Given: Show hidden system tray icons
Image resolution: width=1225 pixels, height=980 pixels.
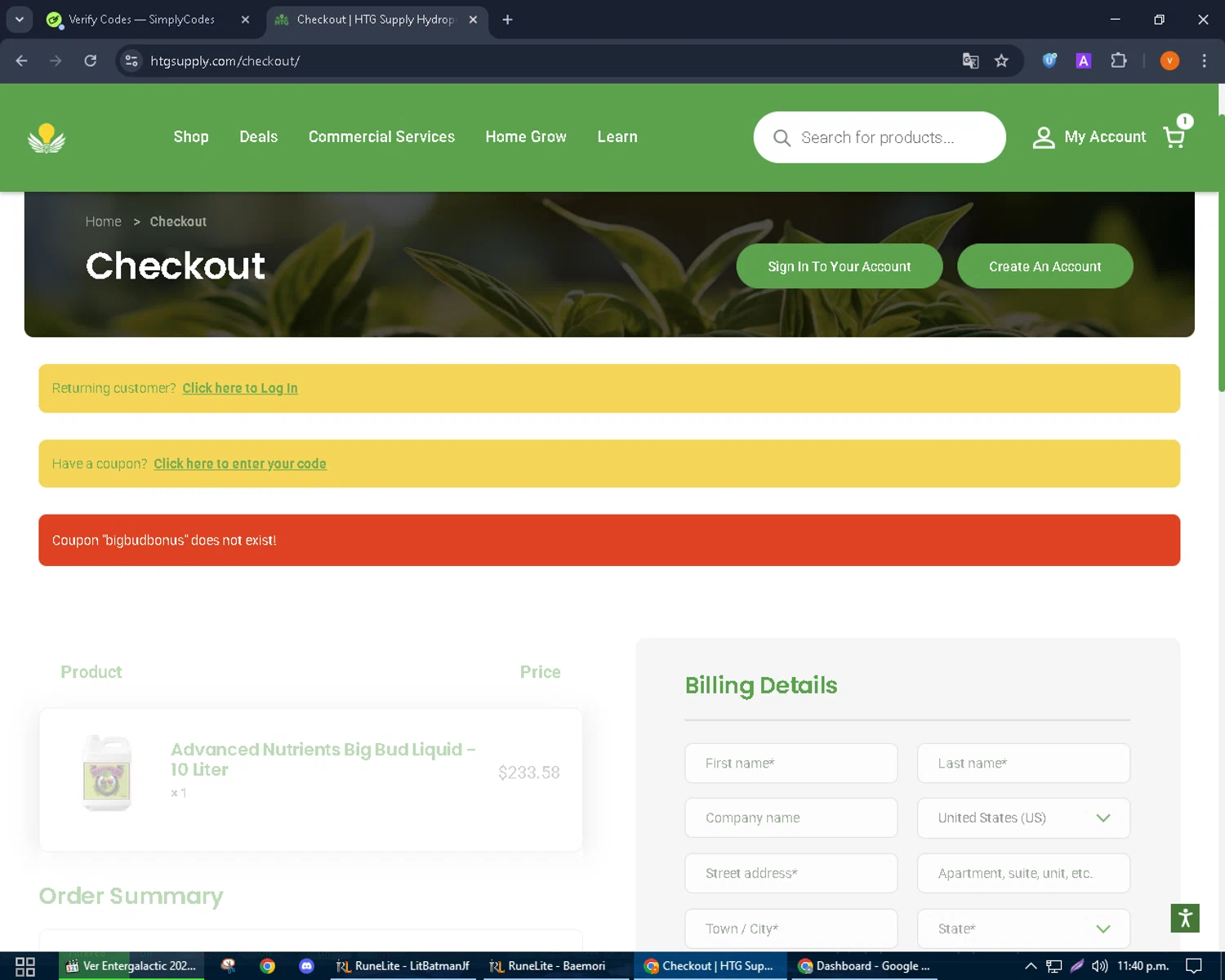Looking at the screenshot, I should (1031, 966).
